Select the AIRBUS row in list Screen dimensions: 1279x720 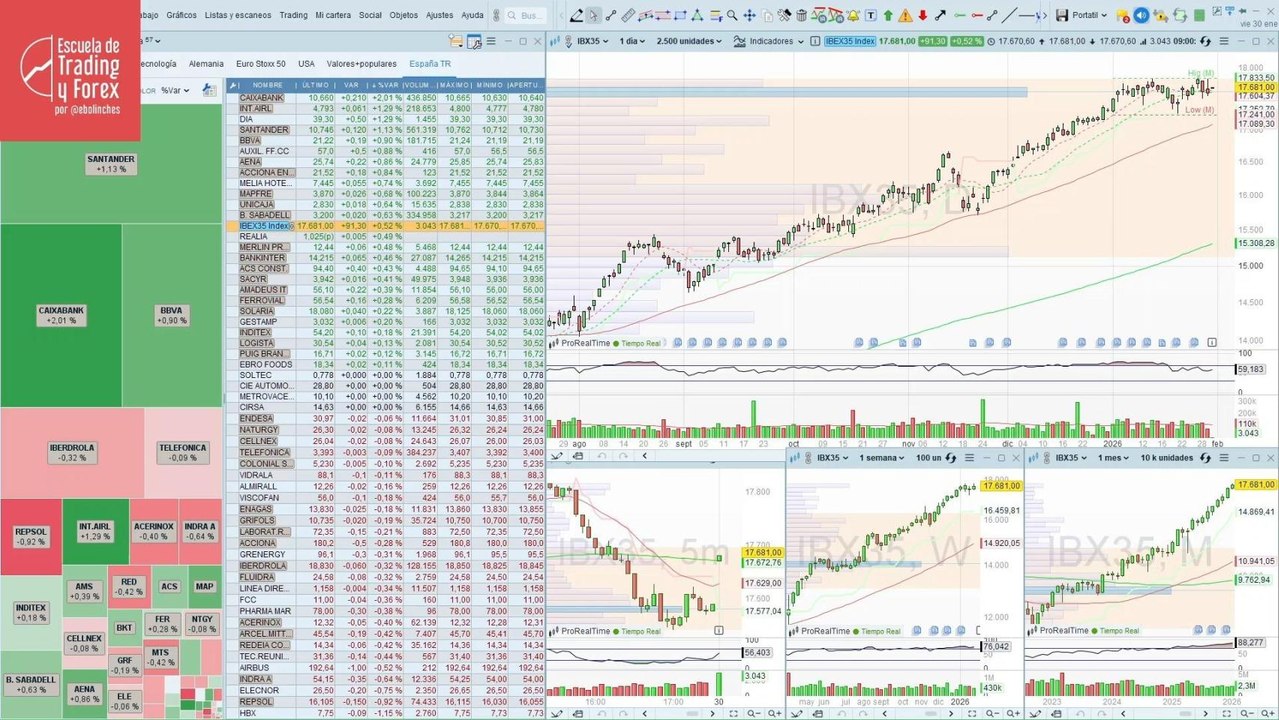386,667
